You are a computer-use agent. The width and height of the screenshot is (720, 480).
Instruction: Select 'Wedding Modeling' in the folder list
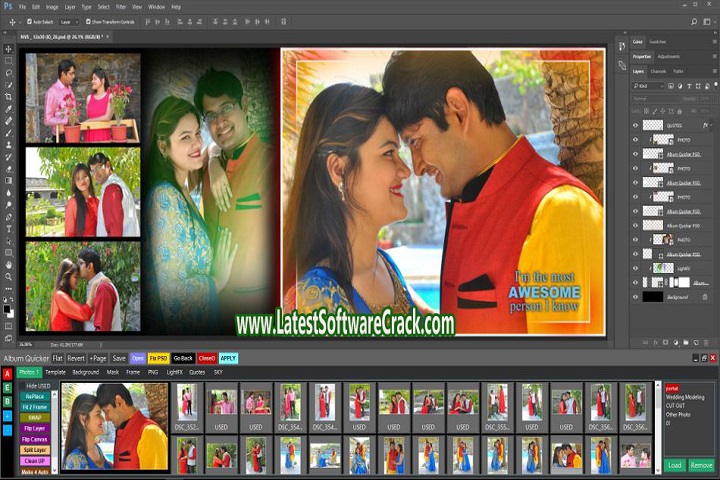click(685, 397)
